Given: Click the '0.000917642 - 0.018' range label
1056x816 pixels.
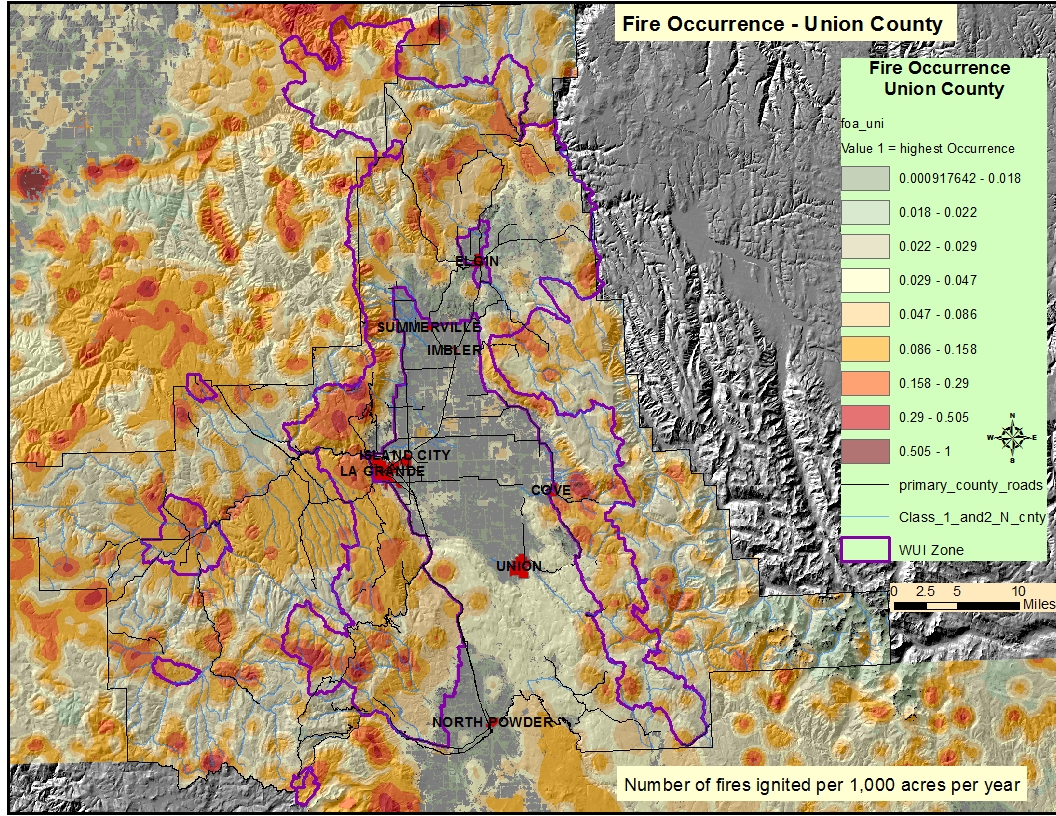Looking at the screenshot, I should tap(960, 178).
